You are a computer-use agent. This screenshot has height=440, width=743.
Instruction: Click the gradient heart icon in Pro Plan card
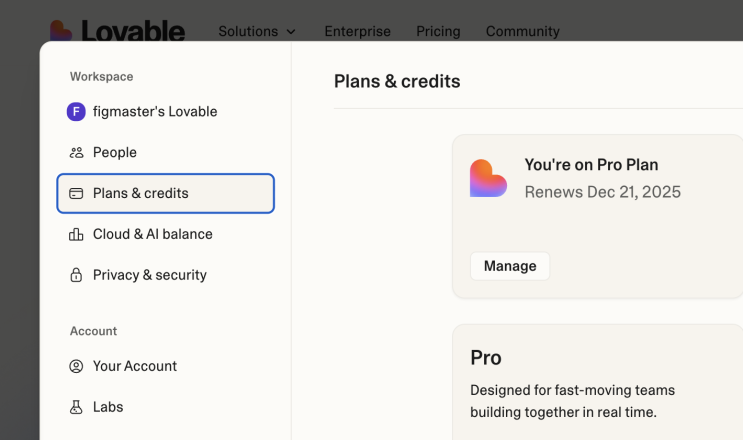tap(488, 178)
